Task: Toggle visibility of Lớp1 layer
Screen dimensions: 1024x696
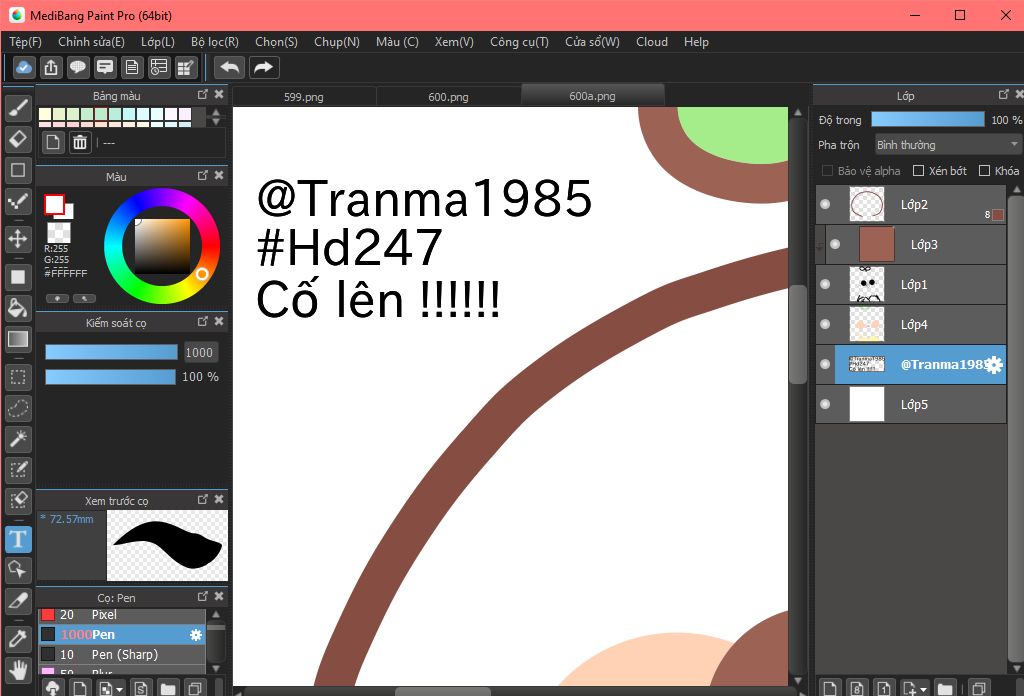Action: [825, 284]
